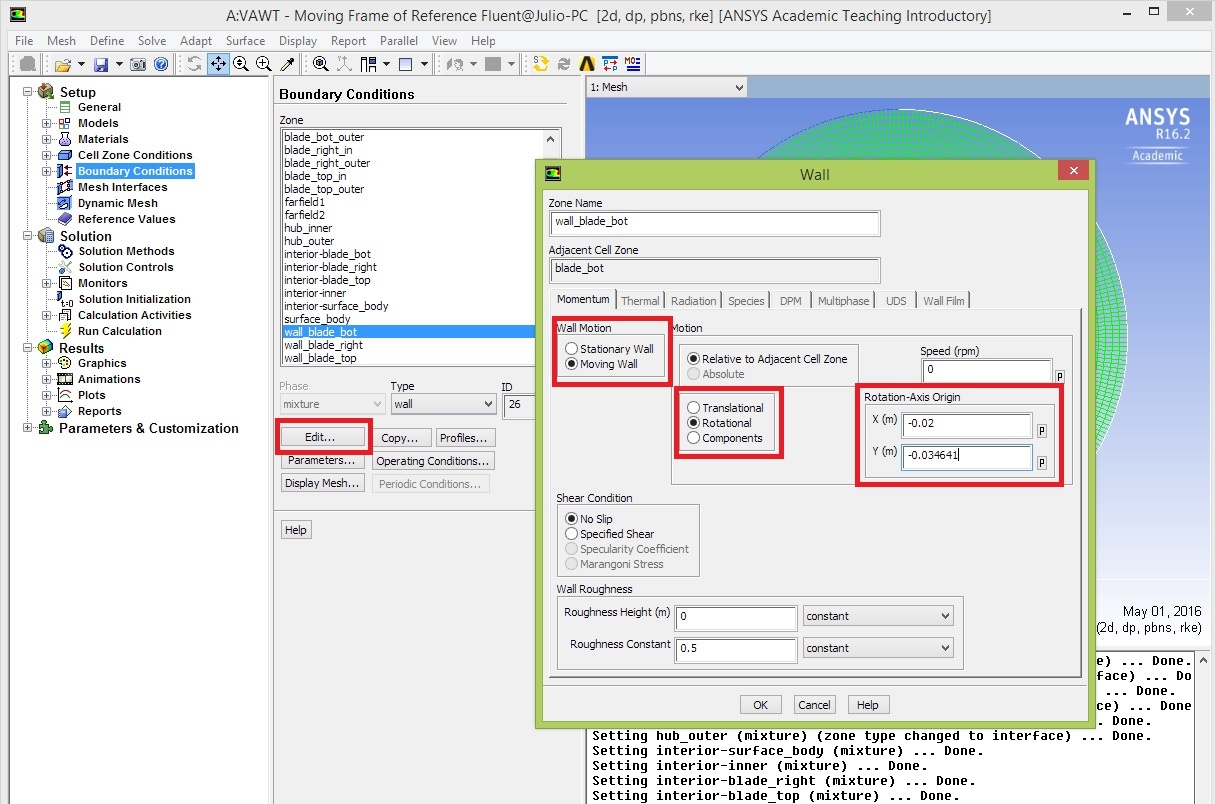Expand the Cell Zone Conditions node
This screenshot has height=804, width=1215.
46,155
